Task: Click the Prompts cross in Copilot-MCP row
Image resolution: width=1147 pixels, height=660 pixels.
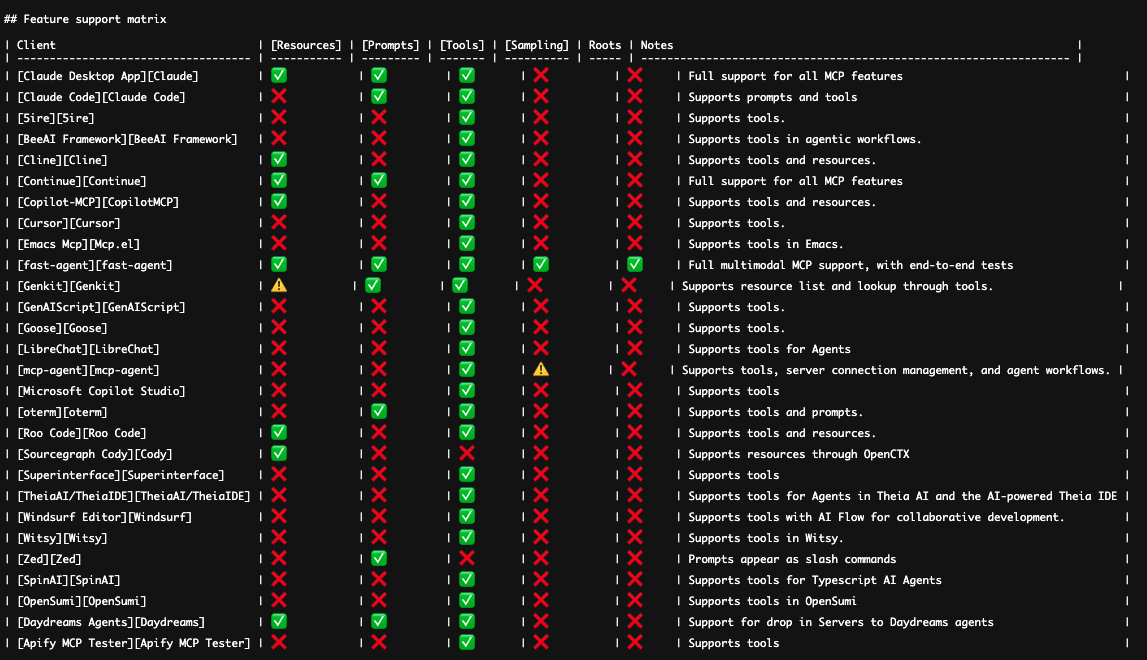Action: click(x=378, y=201)
